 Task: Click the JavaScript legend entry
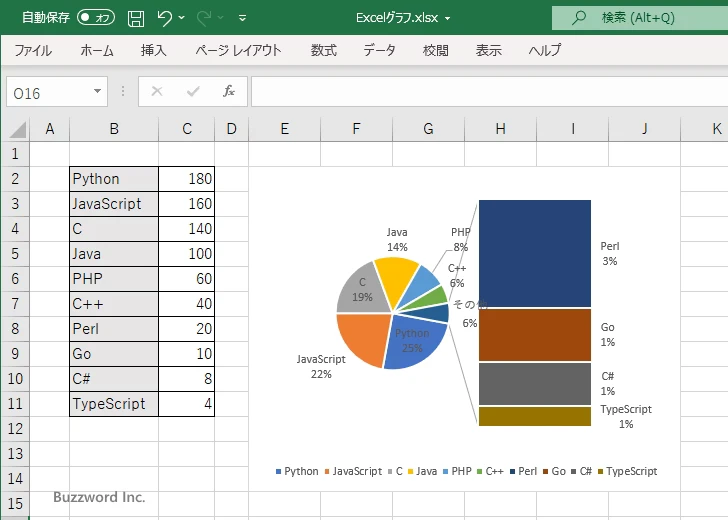353,471
